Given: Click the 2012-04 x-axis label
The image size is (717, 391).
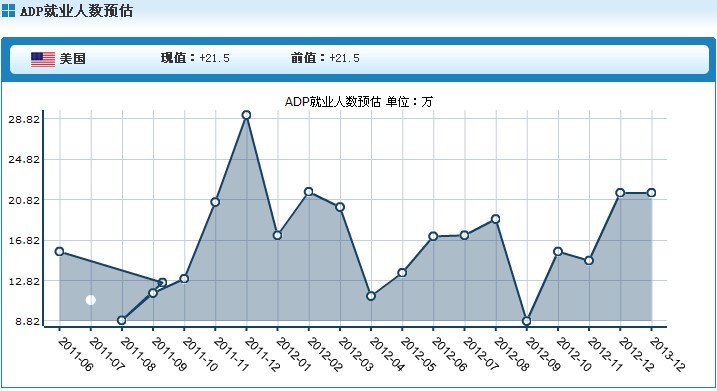Looking at the screenshot, I should pyautogui.click(x=387, y=354).
